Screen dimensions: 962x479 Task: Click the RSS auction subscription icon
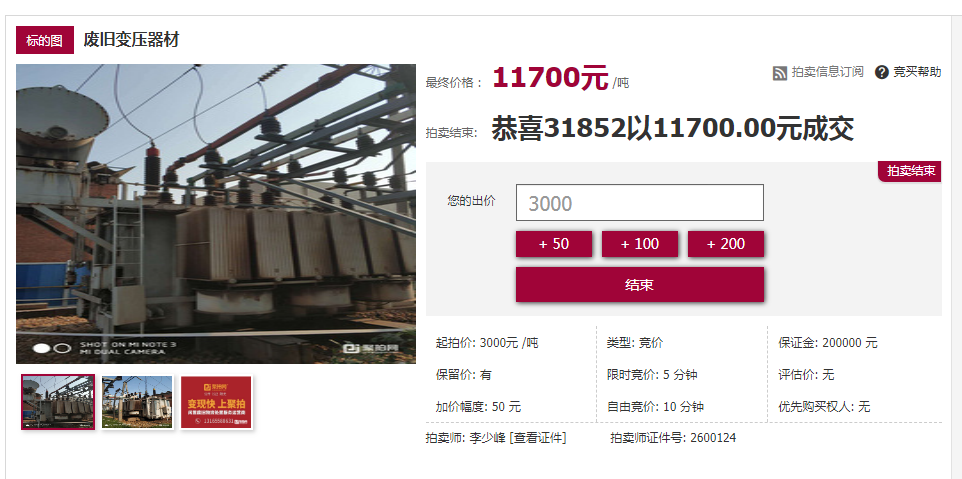779,73
